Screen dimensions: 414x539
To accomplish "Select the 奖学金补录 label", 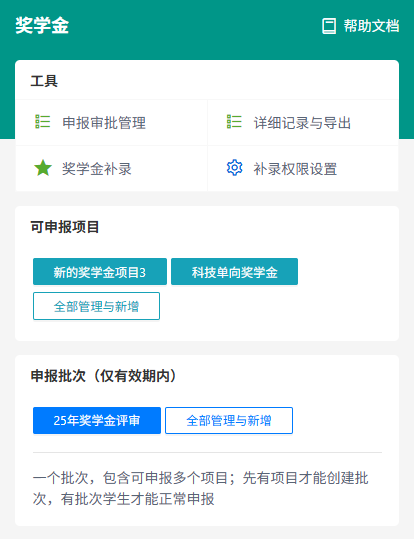I will coord(97,169).
